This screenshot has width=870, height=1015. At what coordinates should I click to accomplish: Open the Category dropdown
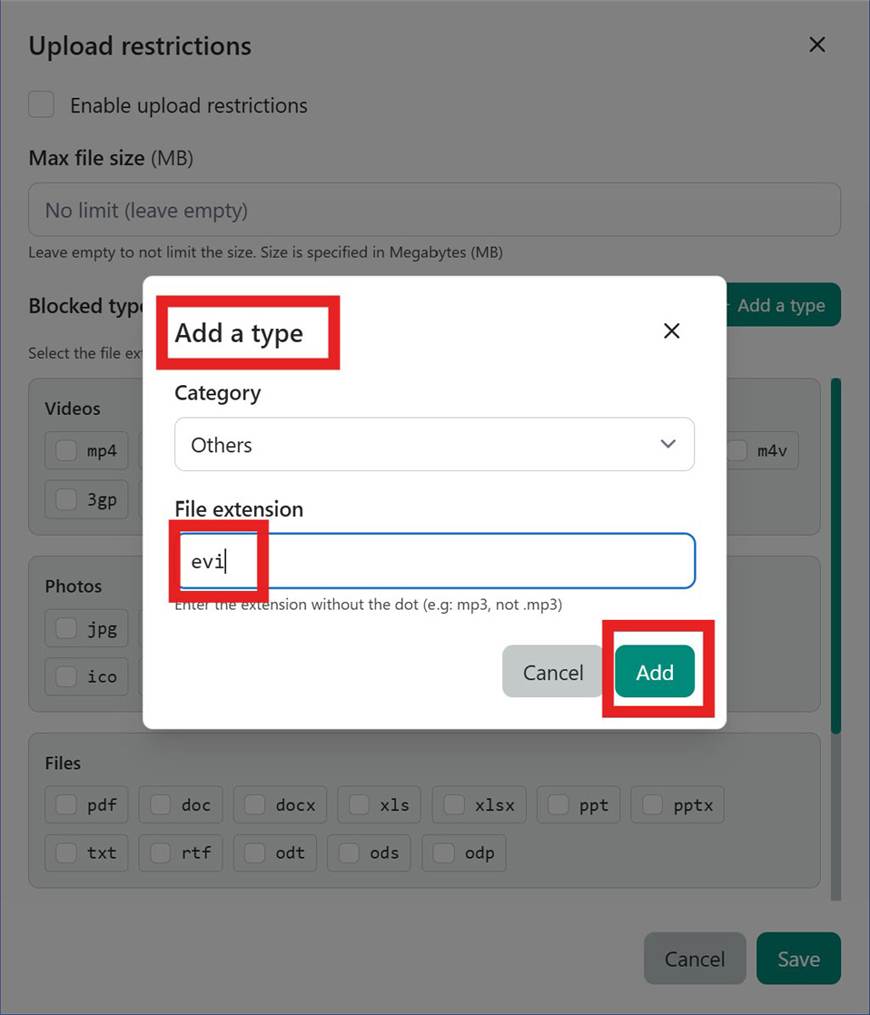434,444
